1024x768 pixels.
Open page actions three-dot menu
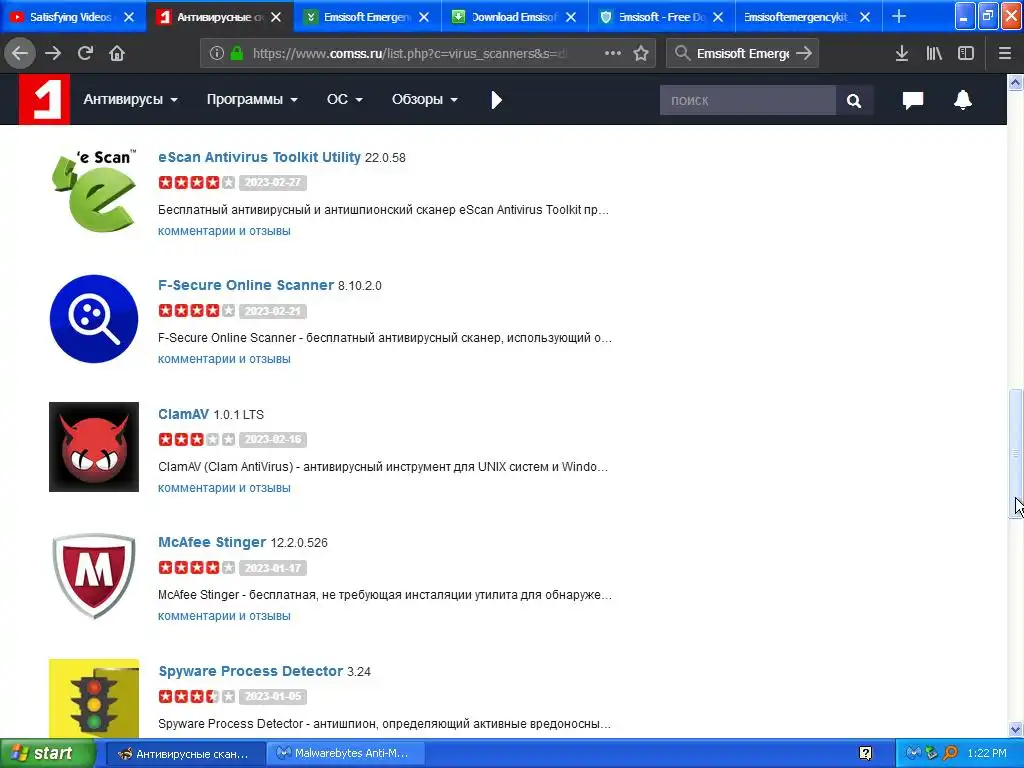click(x=613, y=54)
